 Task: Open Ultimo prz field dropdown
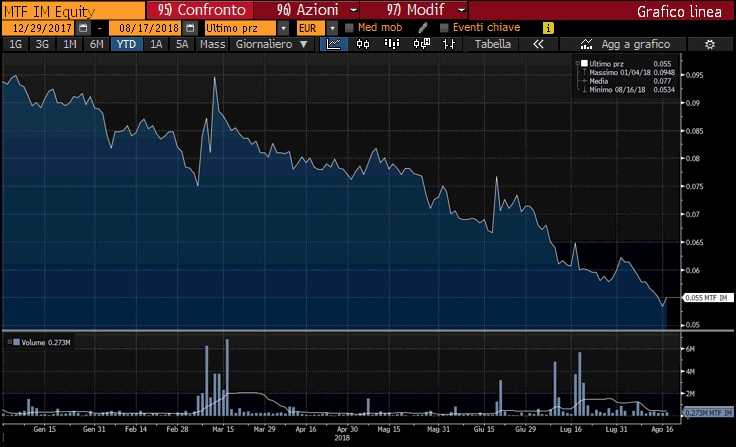(x=283, y=28)
